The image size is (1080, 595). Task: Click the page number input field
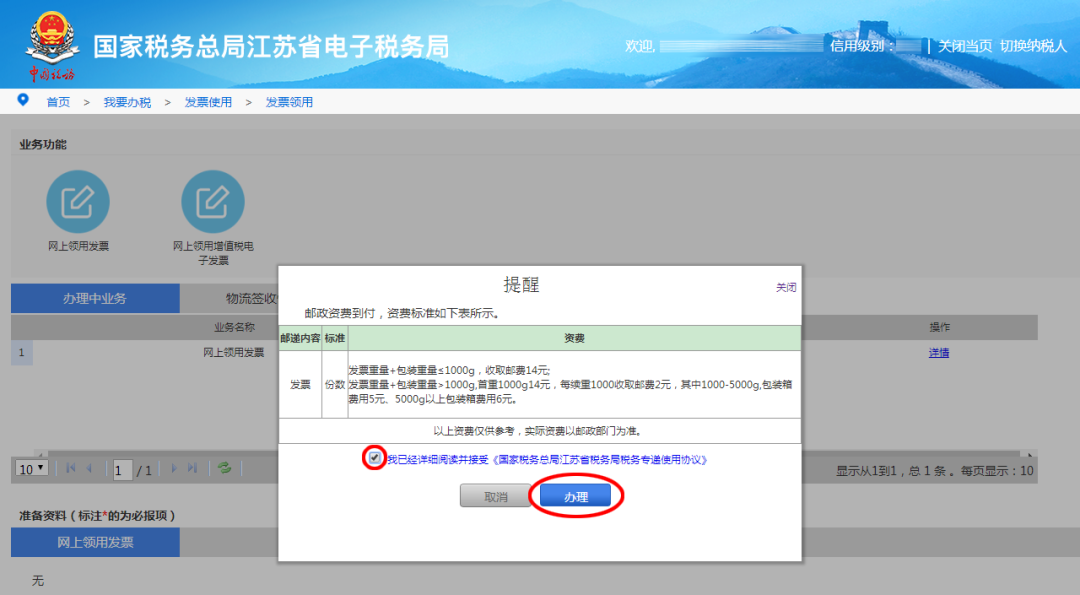tap(123, 470)
